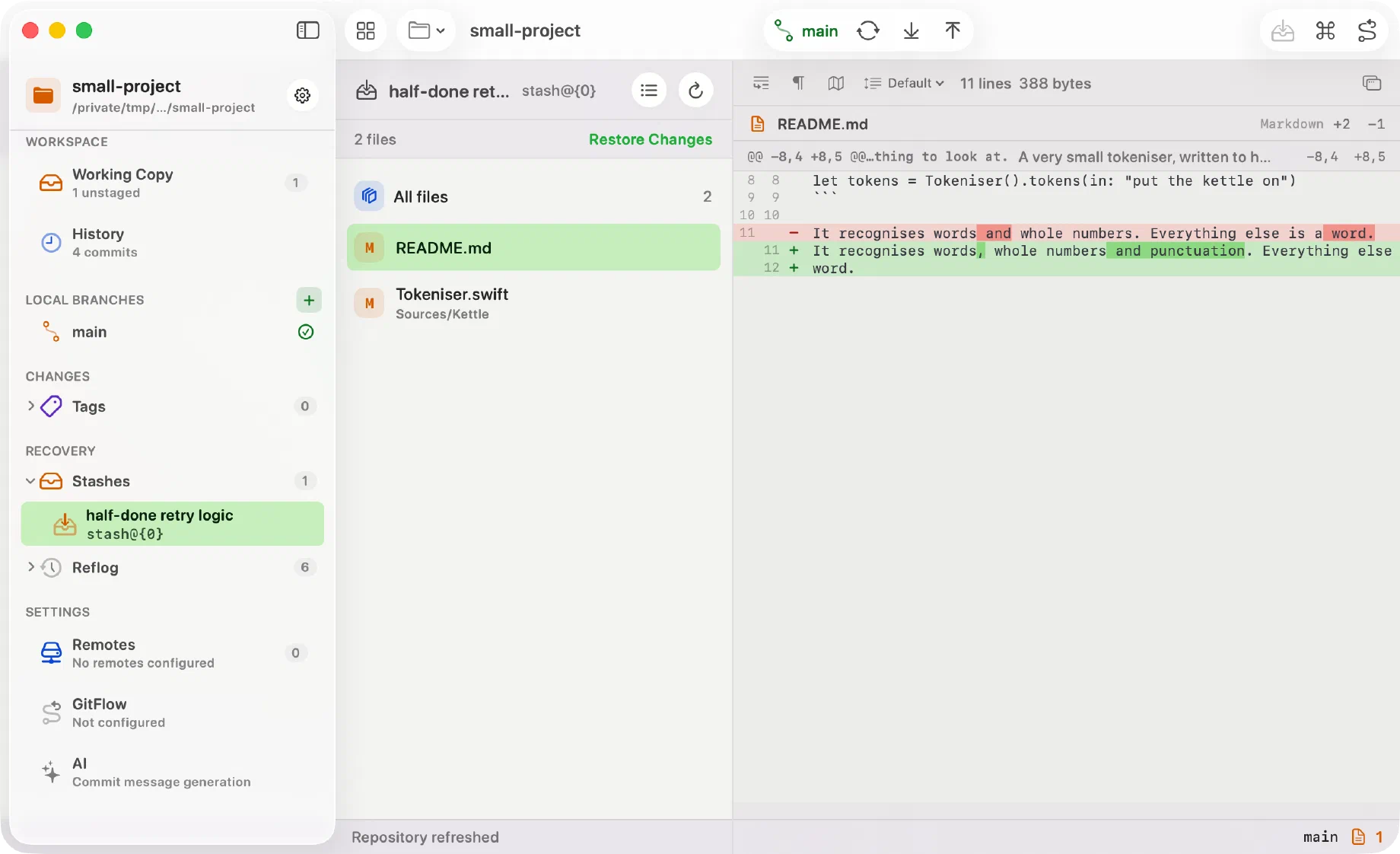Open Working Copy in sidebar

point(172,183)
